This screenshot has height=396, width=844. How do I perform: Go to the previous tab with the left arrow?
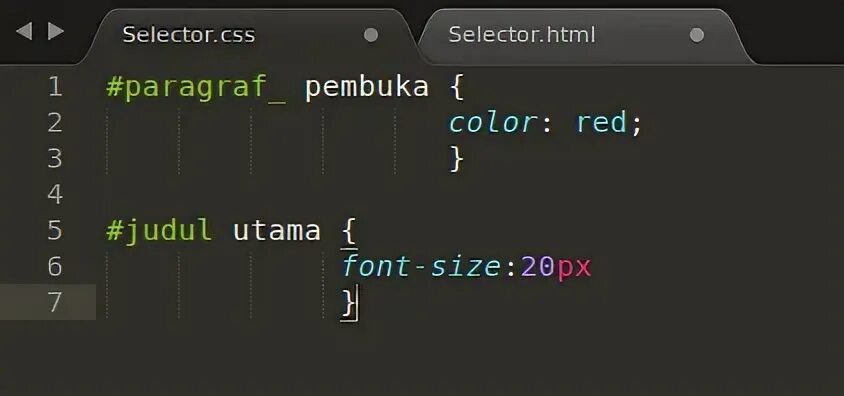(x=24, y=31)
